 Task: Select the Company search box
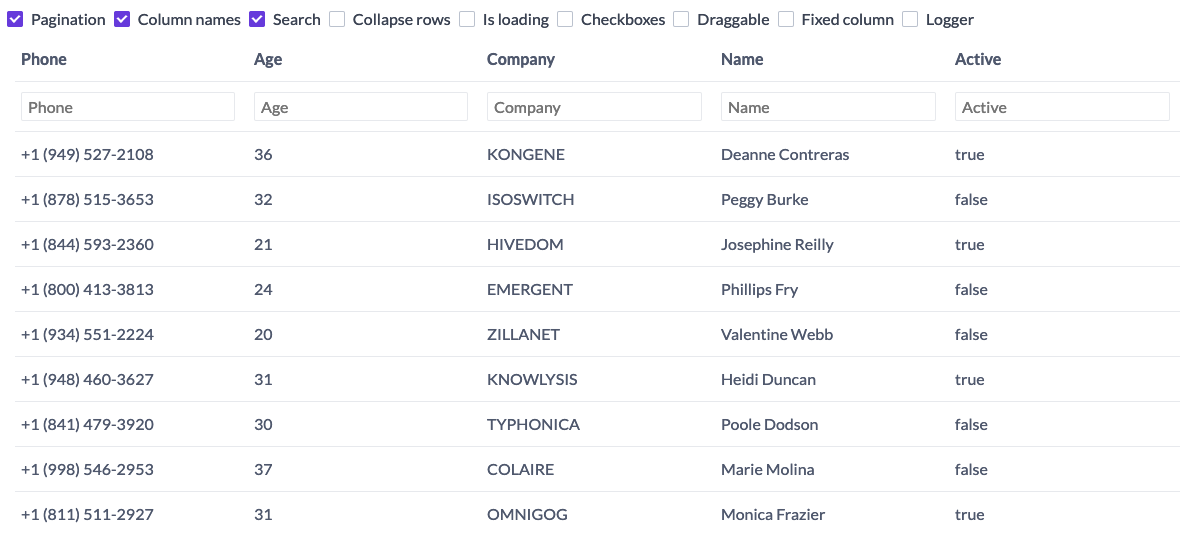(x=595, y=107)
